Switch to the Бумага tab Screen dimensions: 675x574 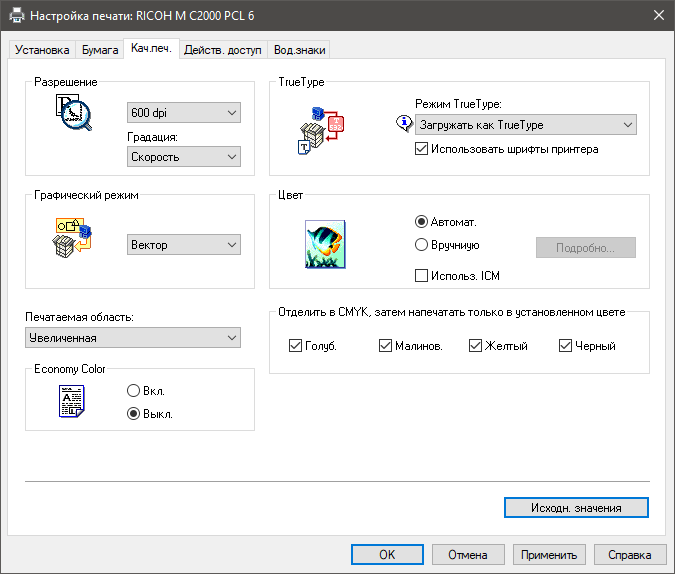click(x=100, y=50)
